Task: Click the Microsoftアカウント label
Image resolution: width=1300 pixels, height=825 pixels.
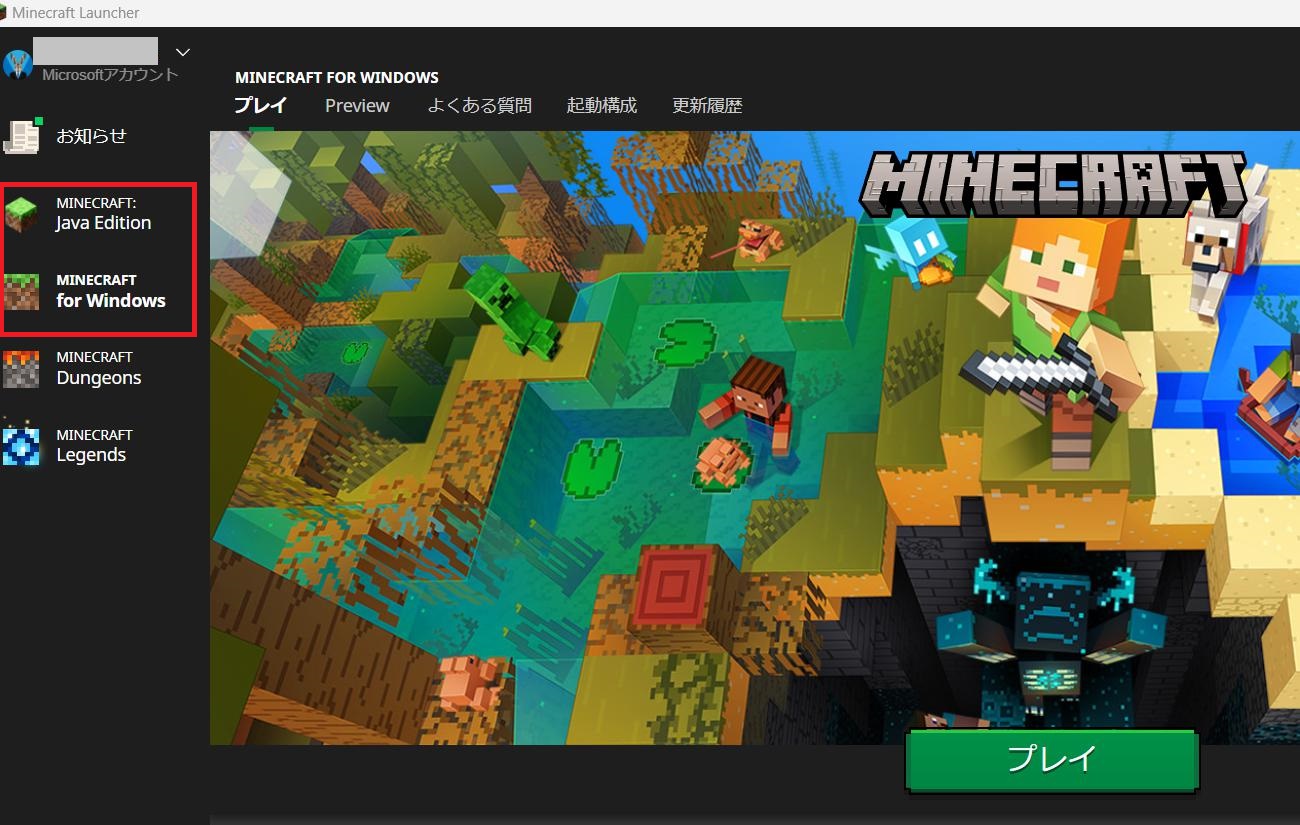Action: click(110, 75)
